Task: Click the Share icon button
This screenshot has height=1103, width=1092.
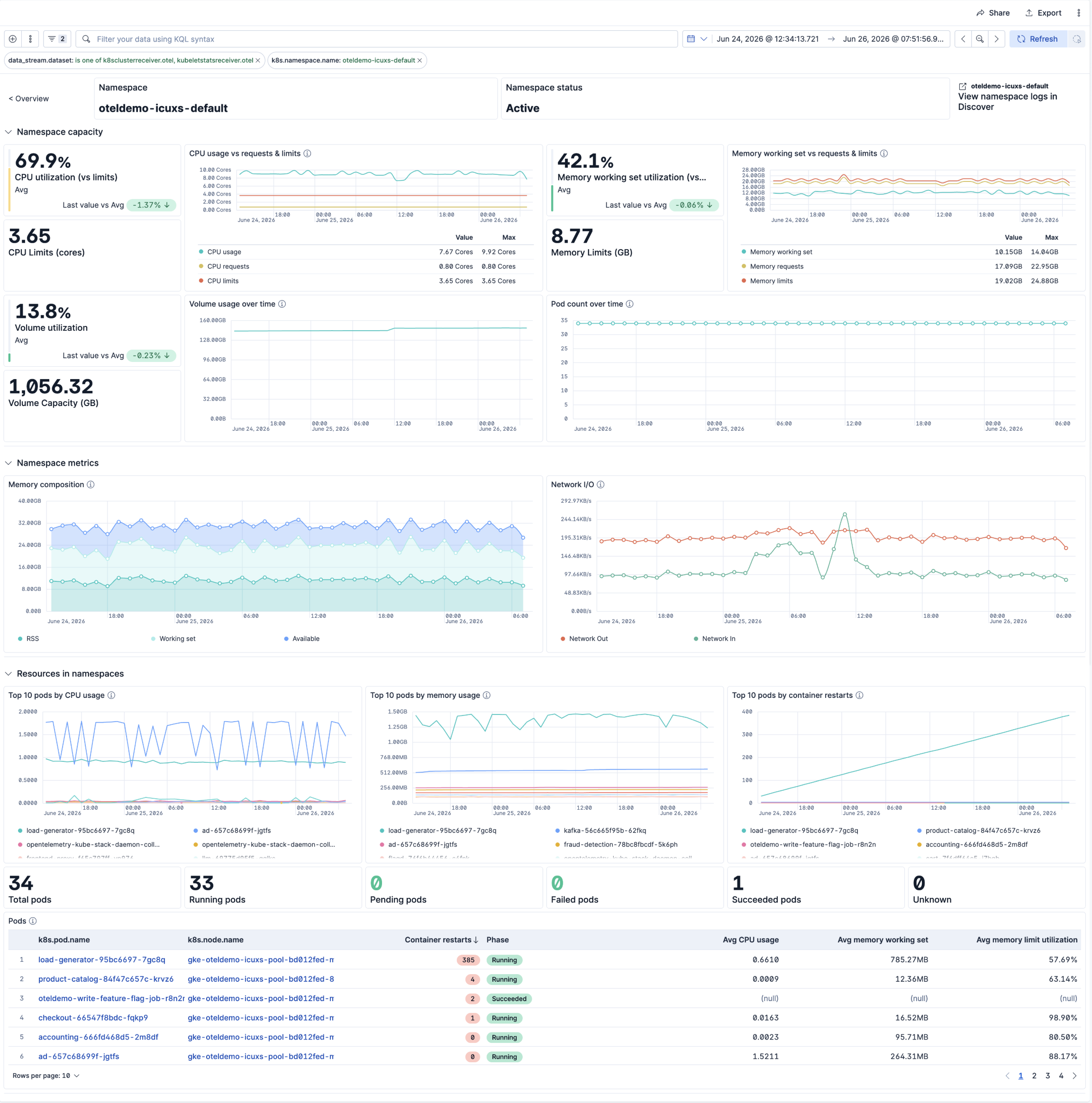Action: tap(992, 13)
